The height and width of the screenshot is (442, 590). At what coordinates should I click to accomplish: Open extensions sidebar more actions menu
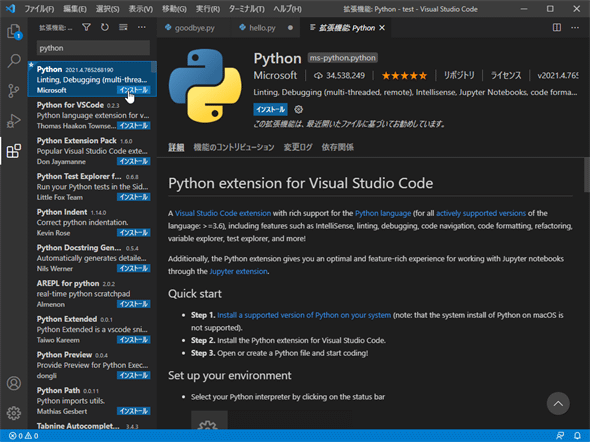coord(141,27)
